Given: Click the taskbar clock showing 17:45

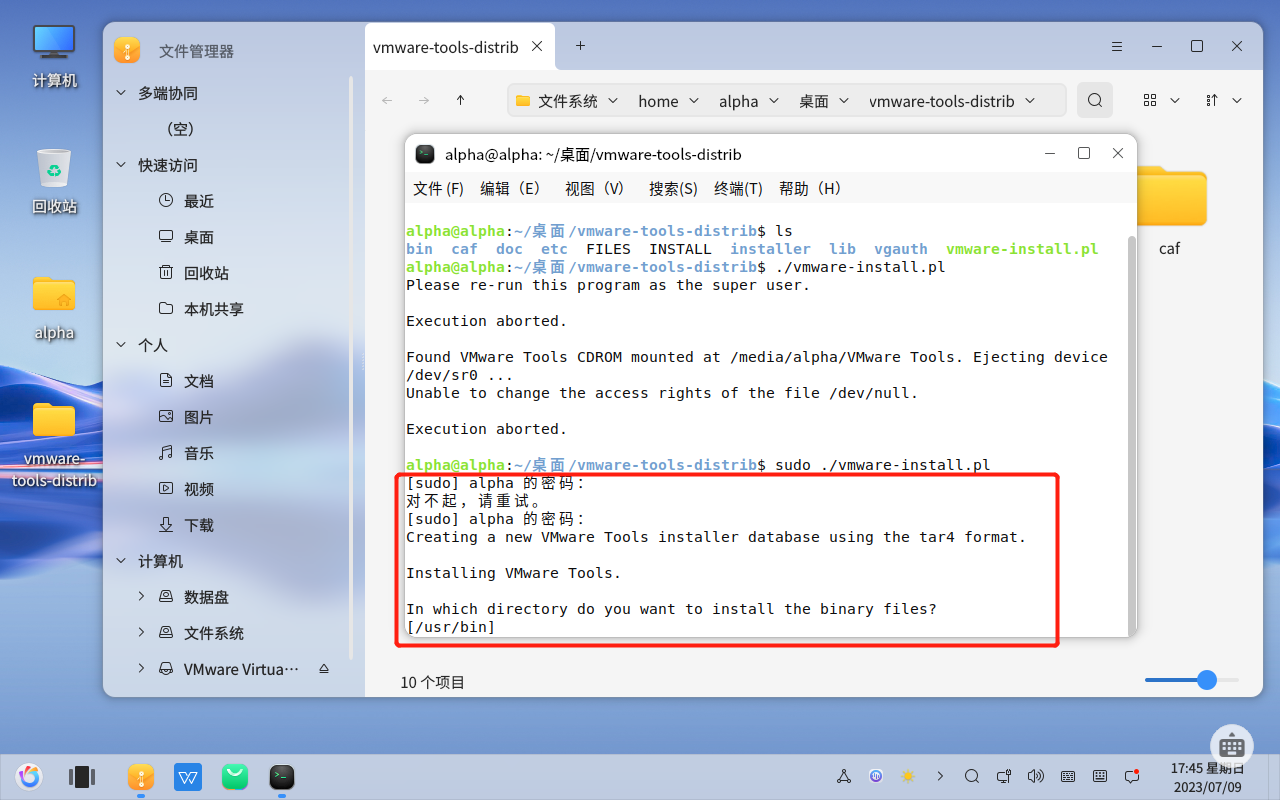Looking at the screenshot, I should pos(1208,776).
